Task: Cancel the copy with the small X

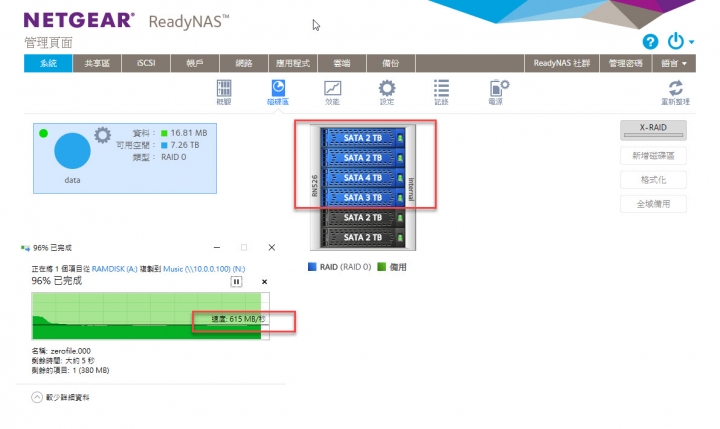Action: [x=264, y=282]
